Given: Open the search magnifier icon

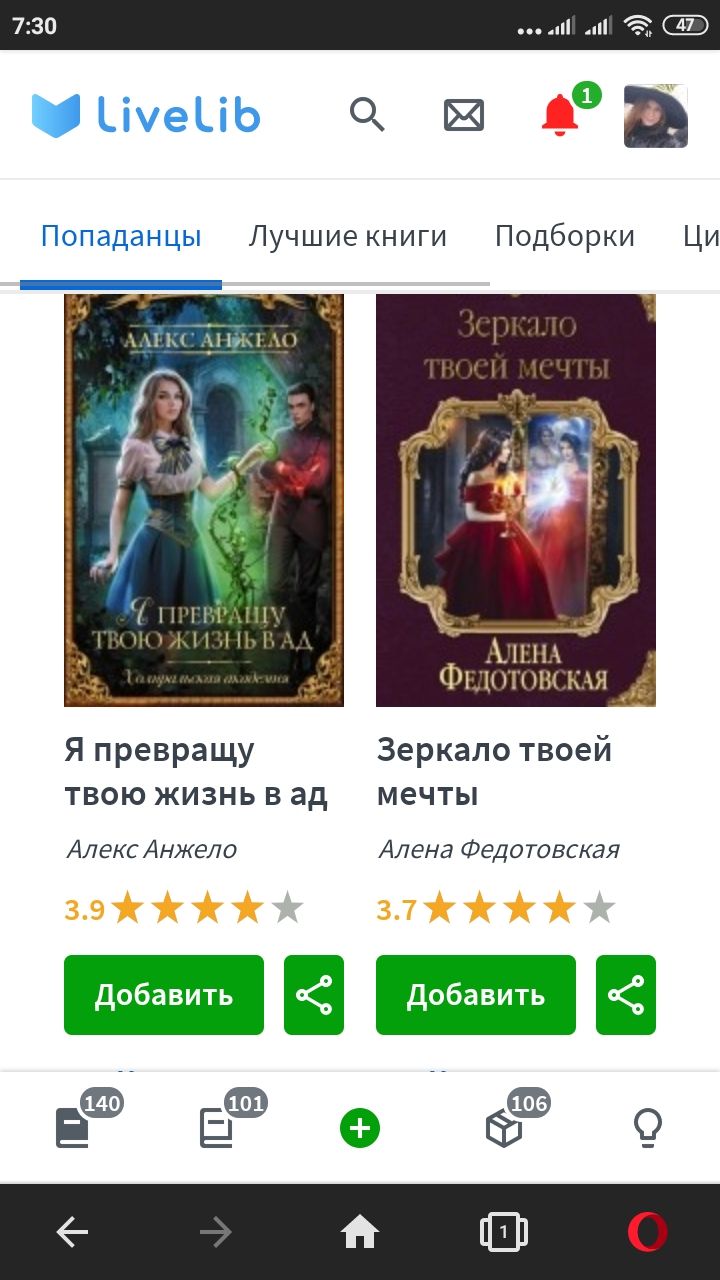Looking at the screenshot, I should (367, 115).
